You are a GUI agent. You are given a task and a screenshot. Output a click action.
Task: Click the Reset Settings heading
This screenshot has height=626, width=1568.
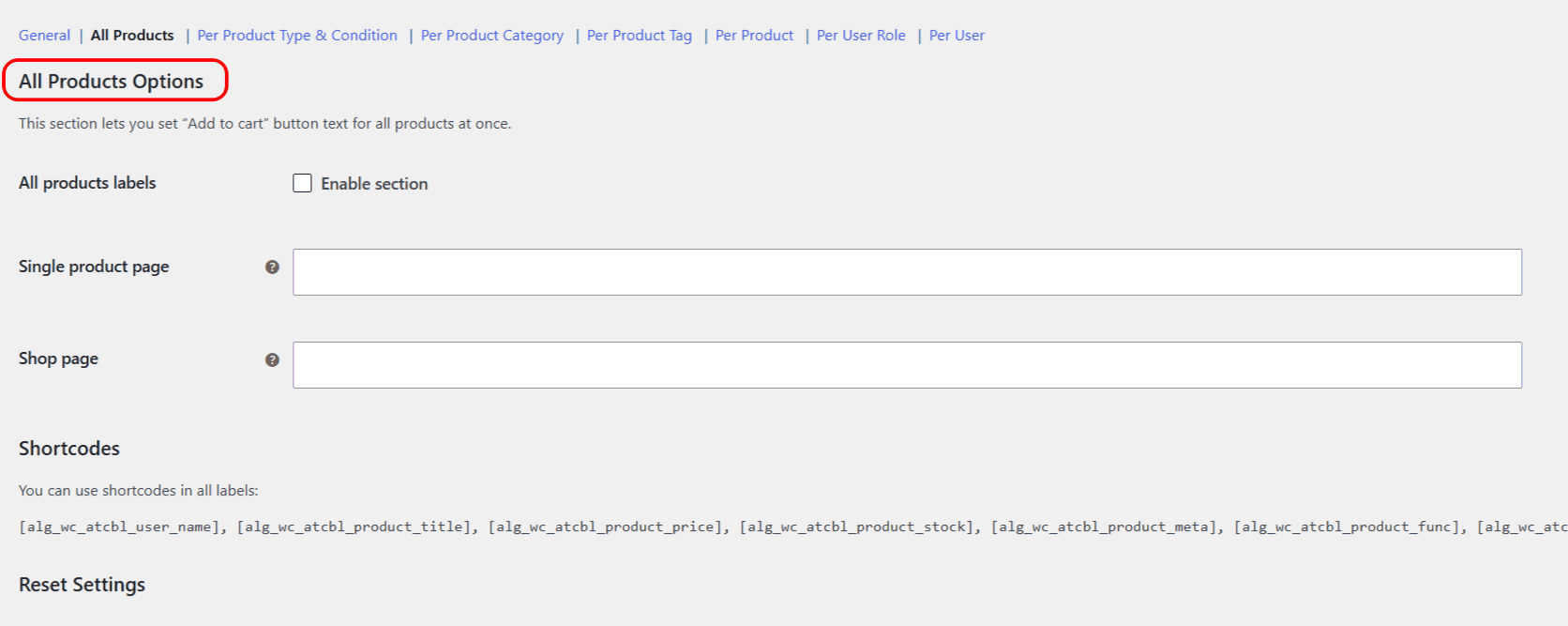pyautogui.click(x=82, y=585)
